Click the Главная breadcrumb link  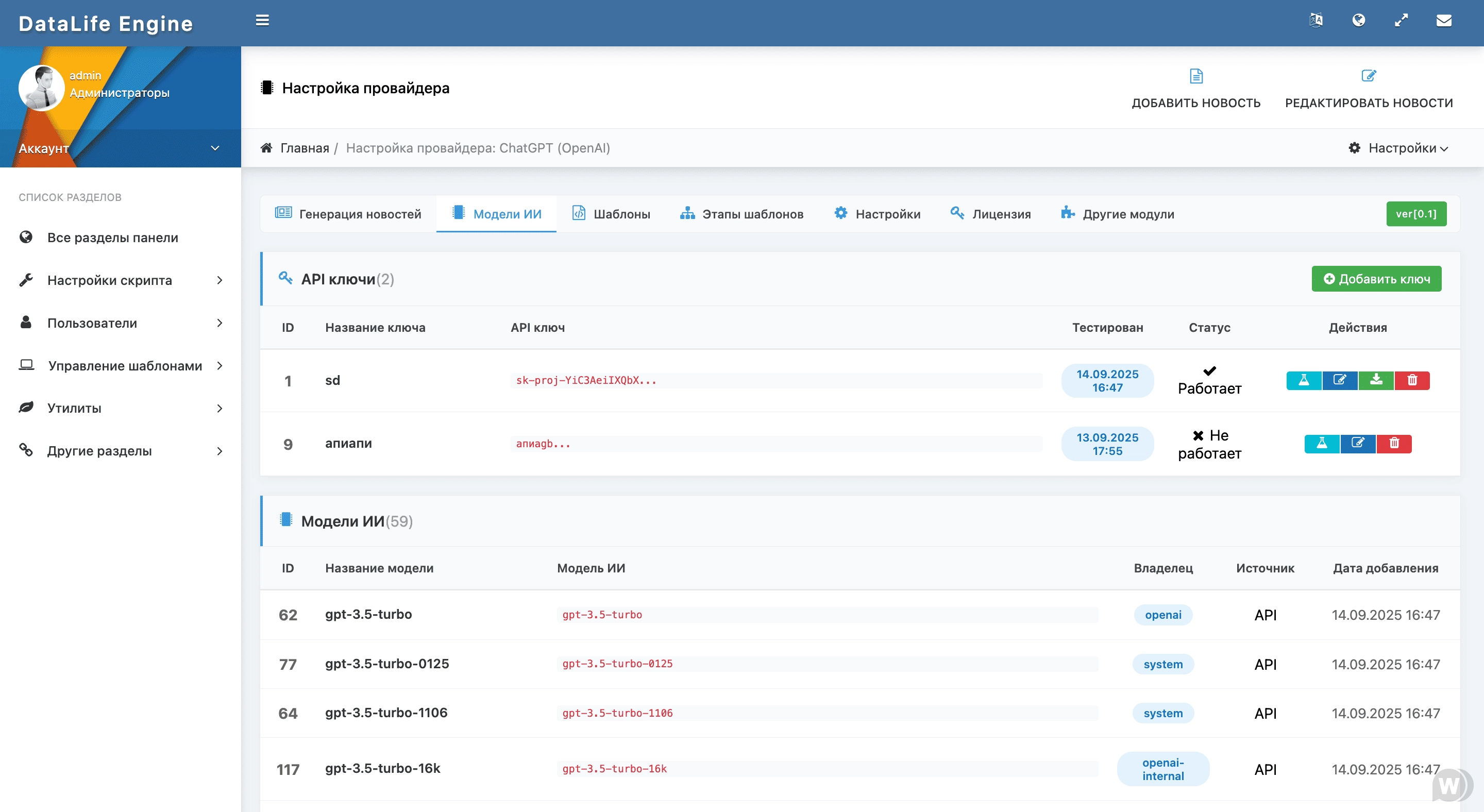tap(304, 148)
